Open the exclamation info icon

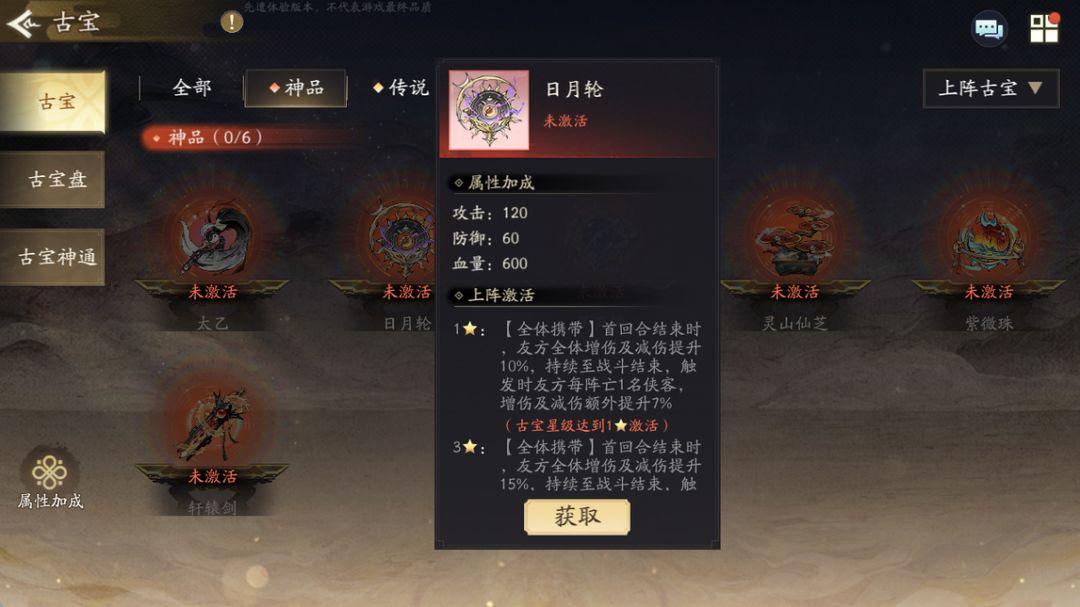pos(231,22)
